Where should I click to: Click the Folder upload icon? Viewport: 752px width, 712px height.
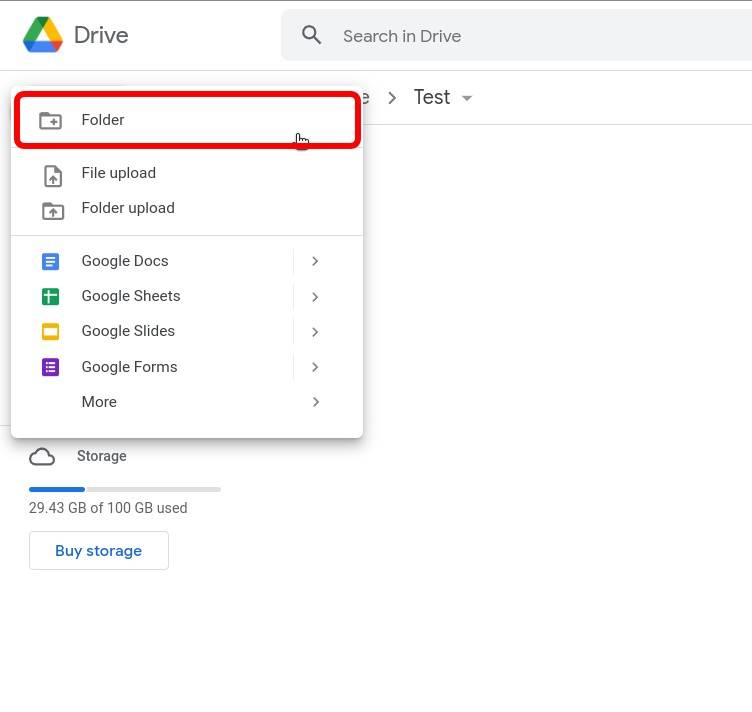pos(53,210)
